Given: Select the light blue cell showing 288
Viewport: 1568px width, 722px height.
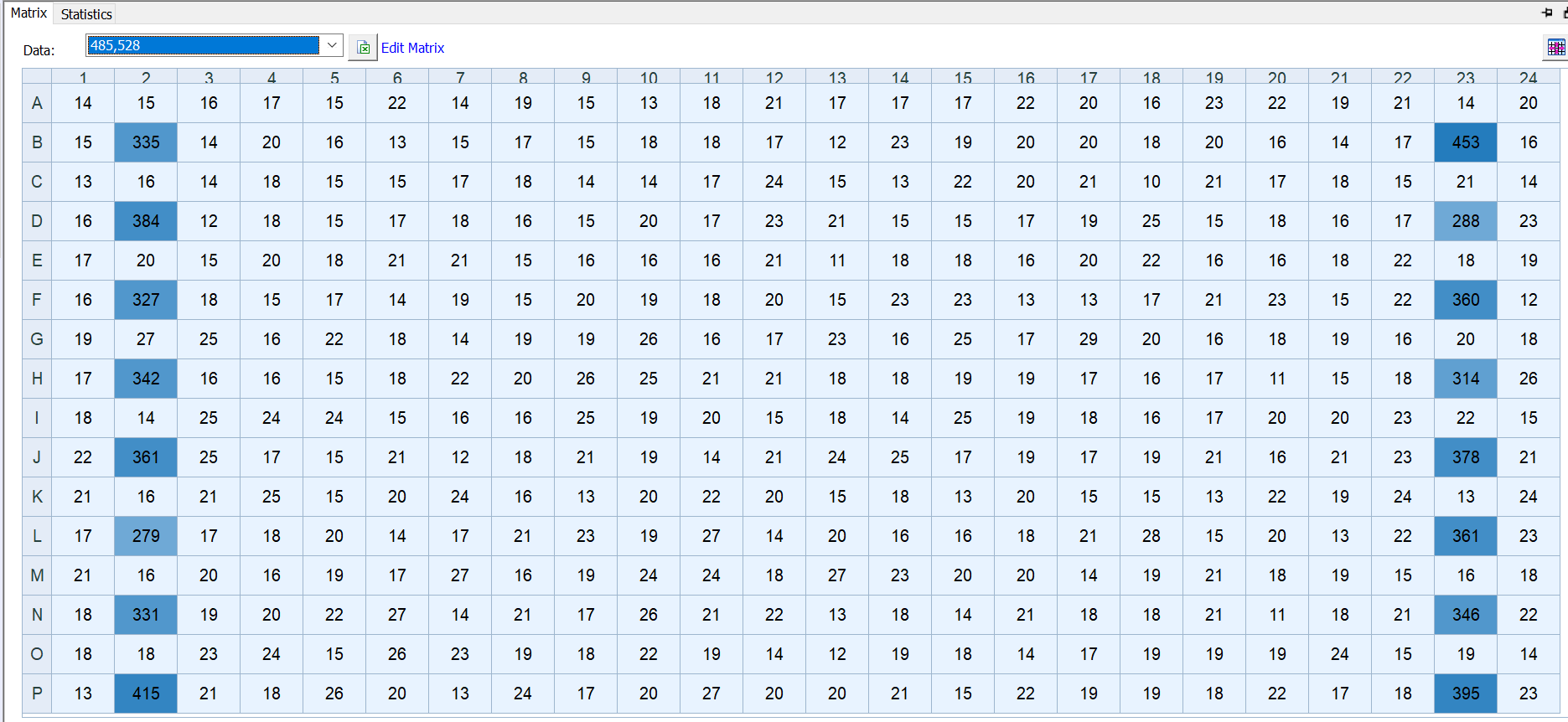Looking at the screenshot, I should click(x=1465, y=221).
